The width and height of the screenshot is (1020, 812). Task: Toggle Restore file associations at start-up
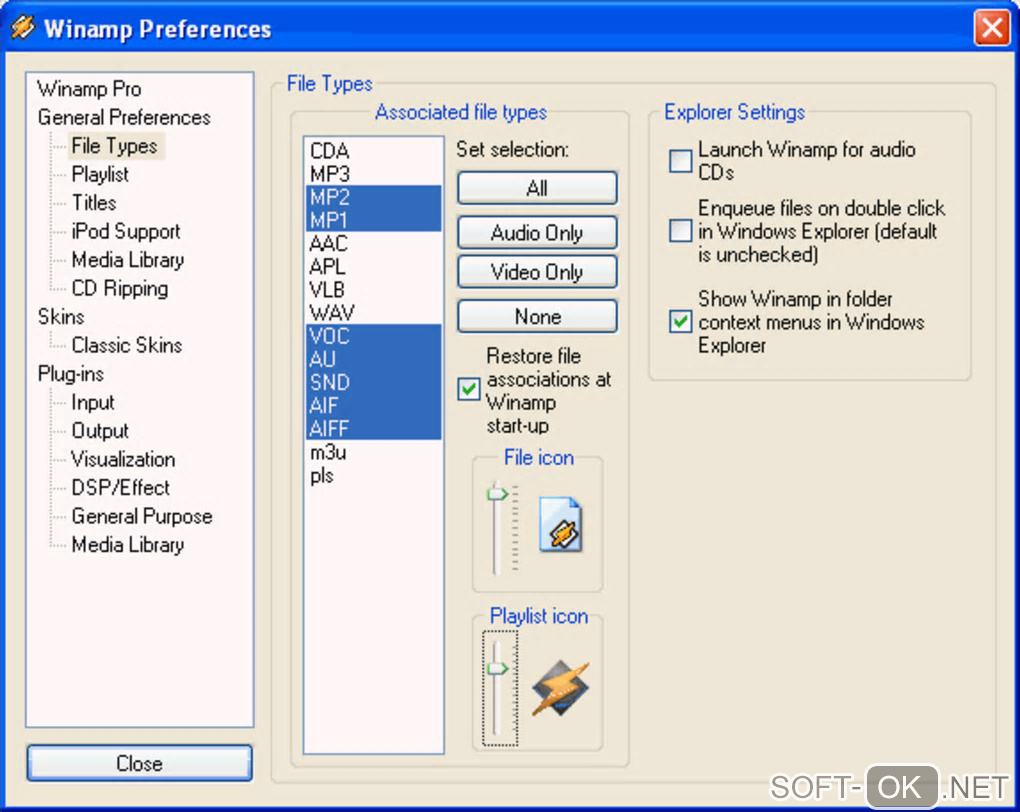coord(468,389)
